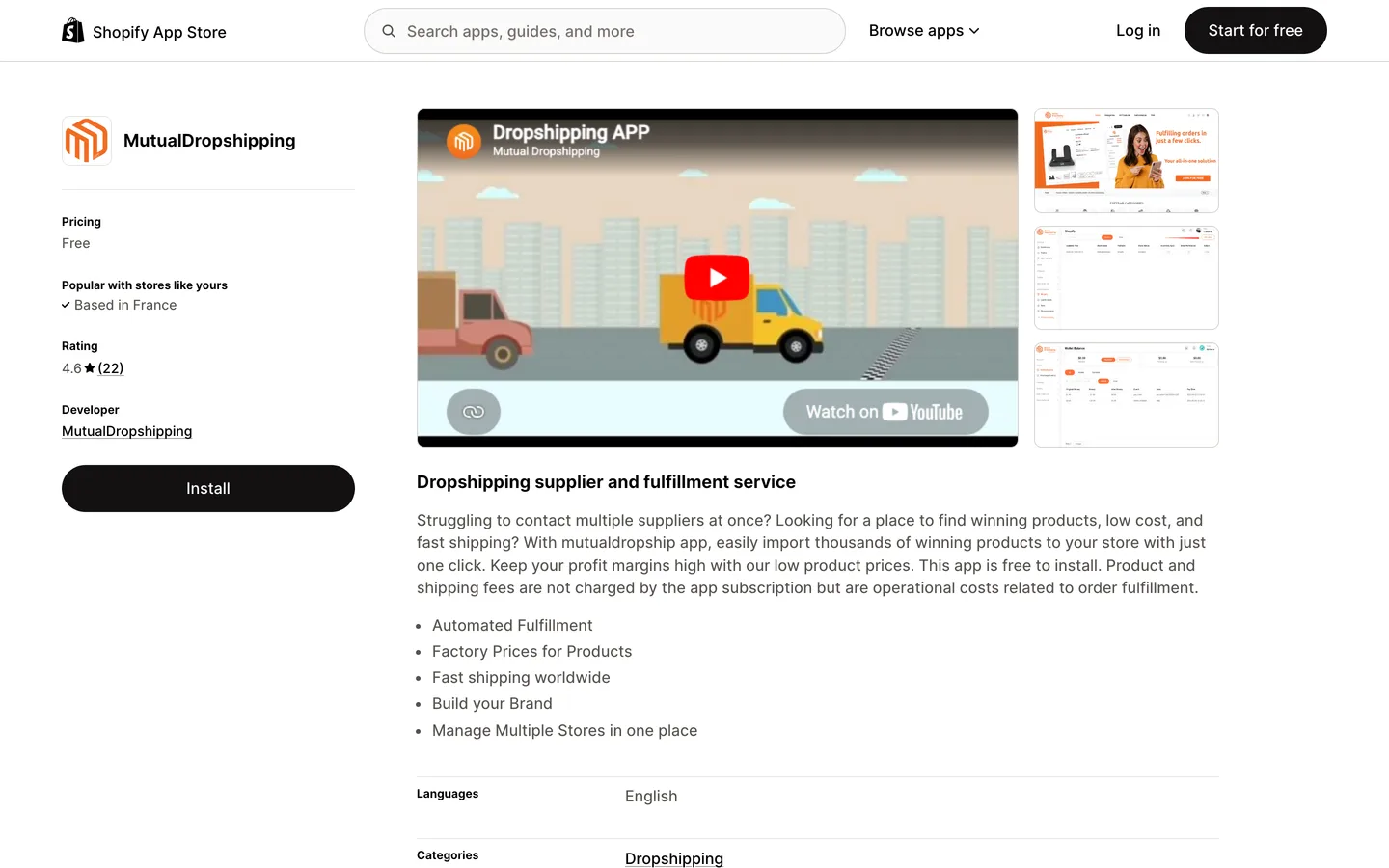
Task: Click the Shopify bag logo icon
Action: pos(73,31)
